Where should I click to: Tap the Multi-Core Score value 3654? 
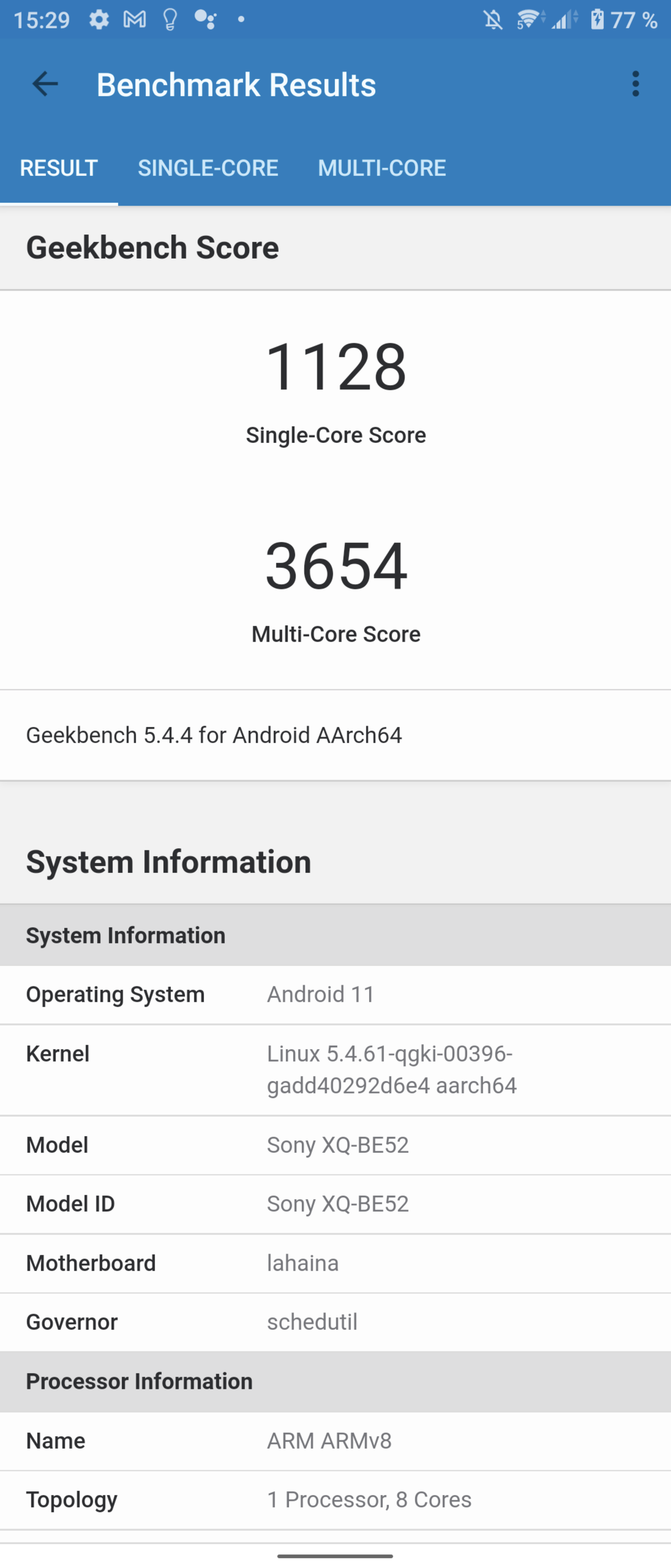[x=336, y=568]
